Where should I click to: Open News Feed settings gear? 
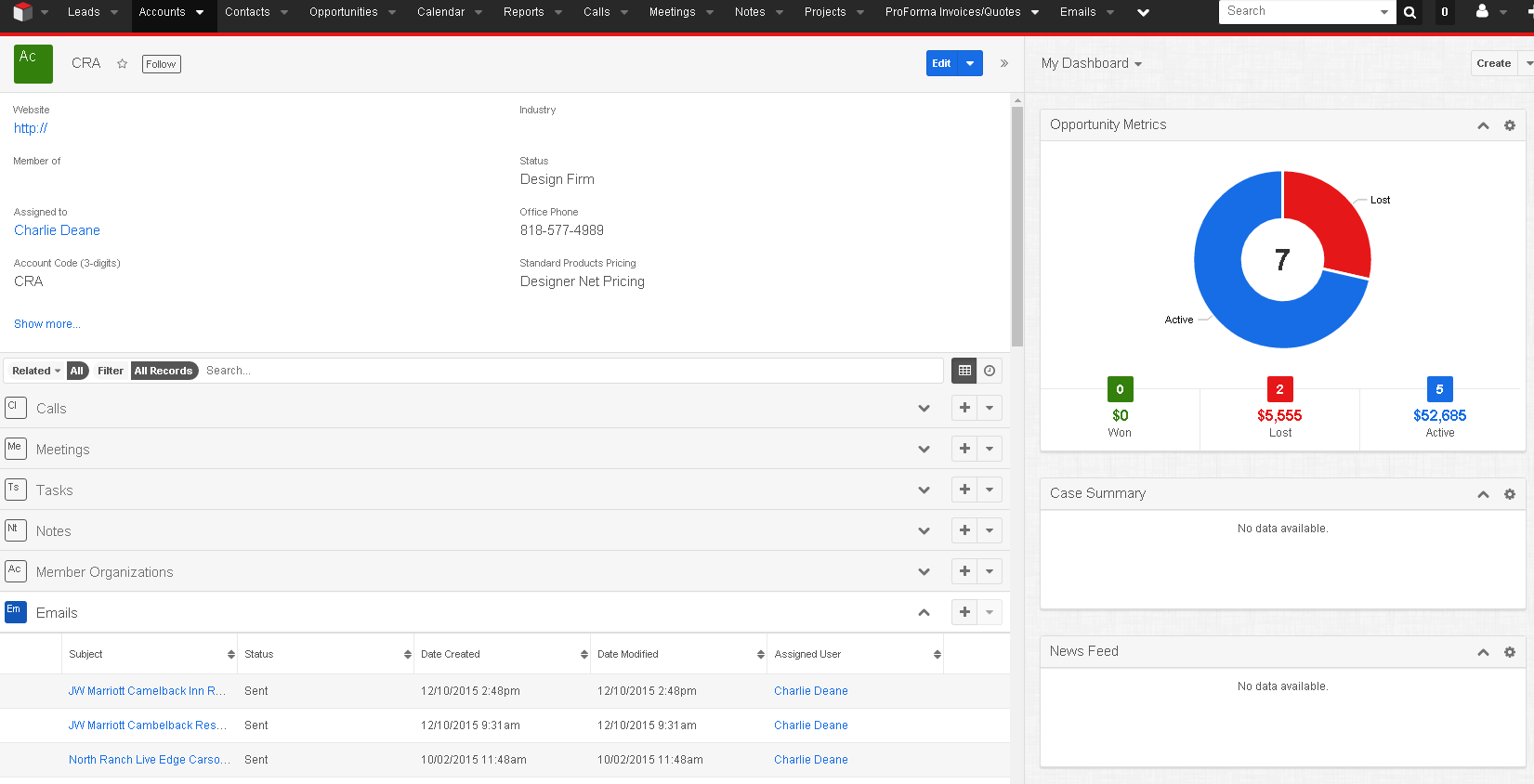[x=1510, y=652]
